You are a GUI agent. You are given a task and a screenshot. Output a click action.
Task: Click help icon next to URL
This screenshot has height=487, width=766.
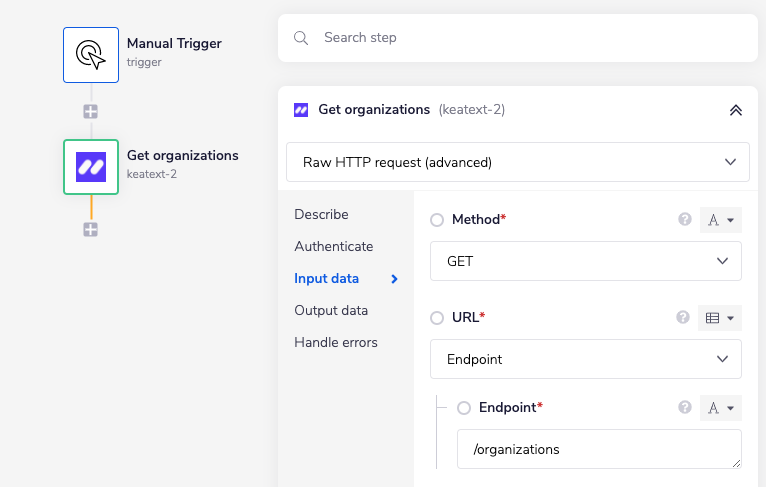point(685,318)
